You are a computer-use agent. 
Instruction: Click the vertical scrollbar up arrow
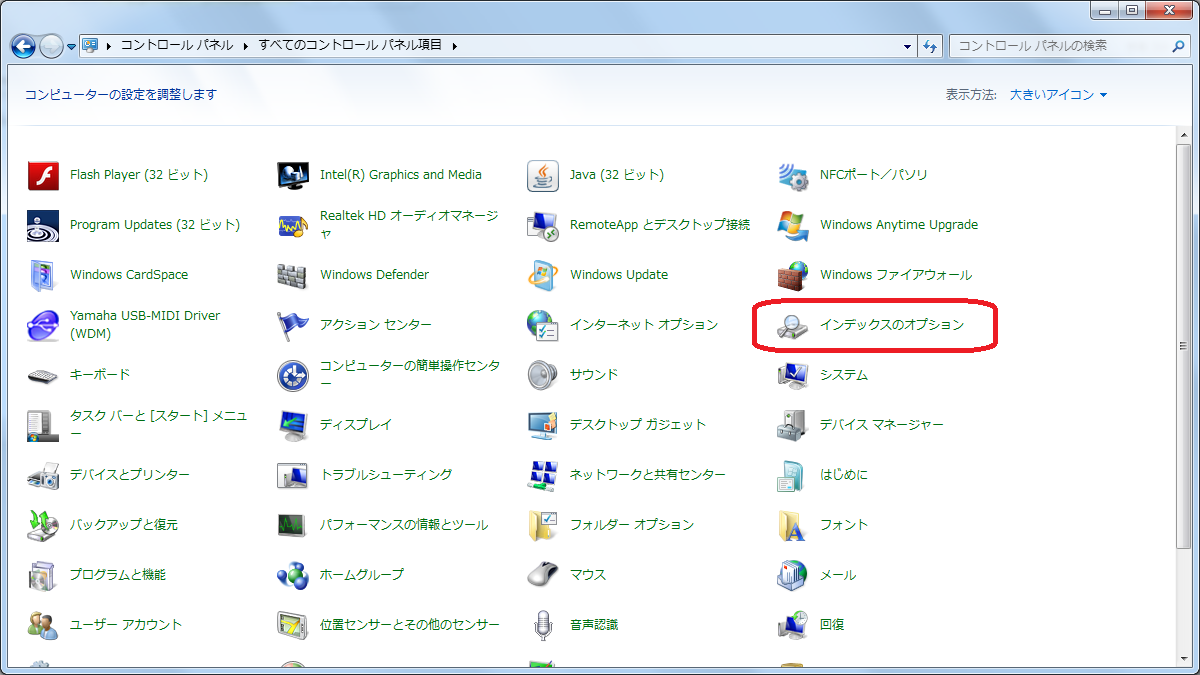click(1184, 133)
